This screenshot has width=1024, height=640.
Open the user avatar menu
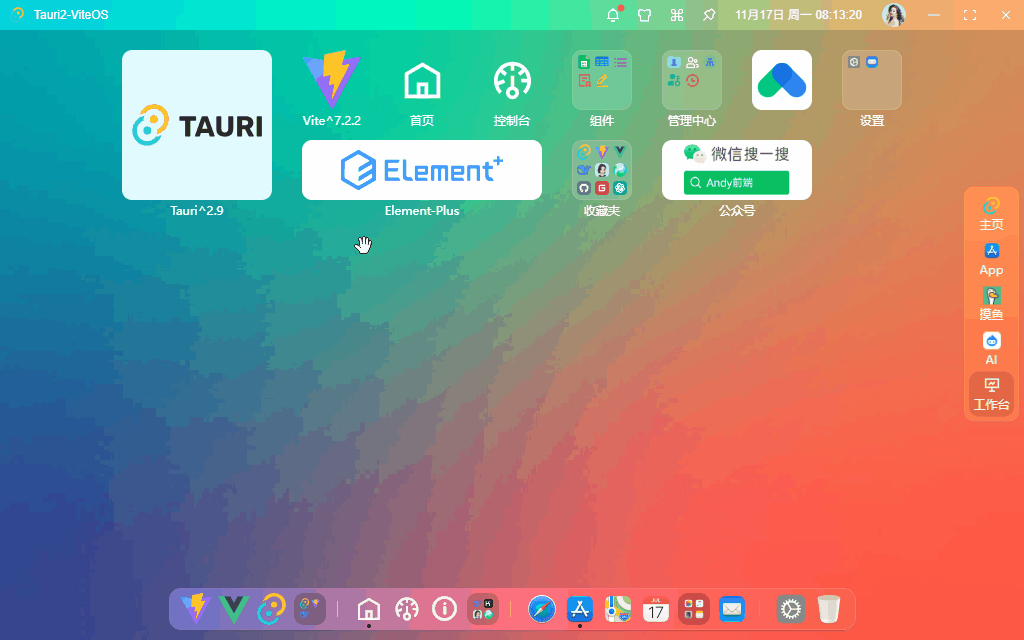click(893, 15)
